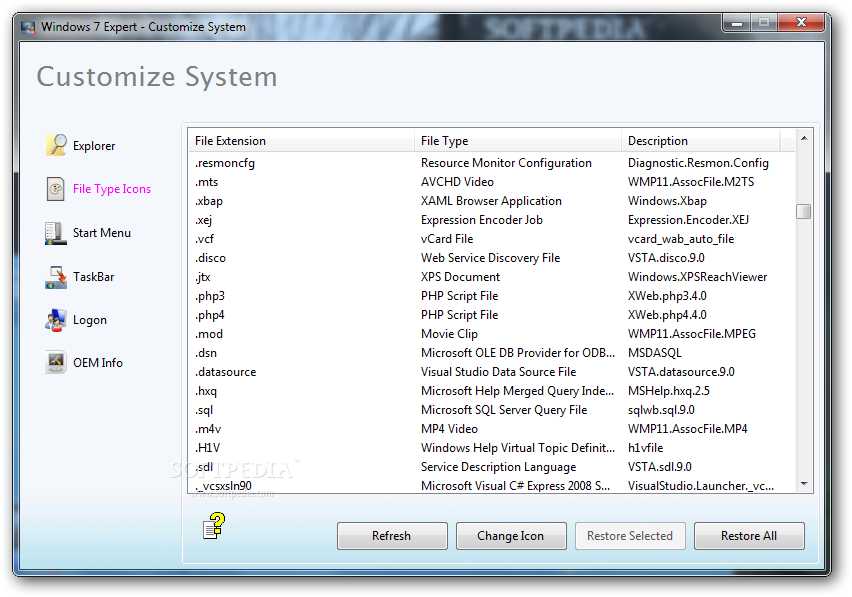This screenshot has height=597, width=852.
Task: Select the .hxq extension row
Action: coord(491,391)
